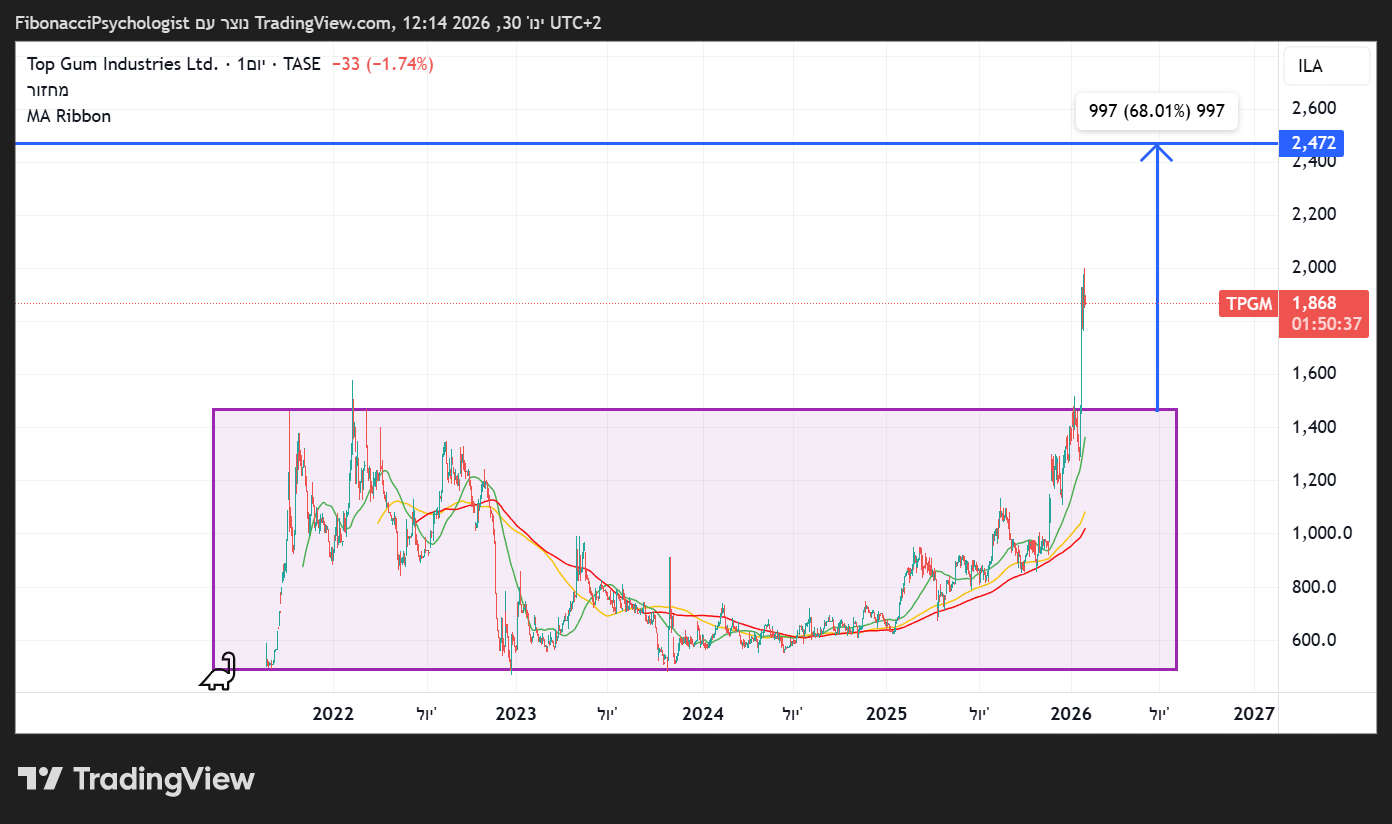The height and width of the screenshot is (824, 1392).
Task: Click the 2,200 price axis label
Action: [x=1314, y=214]
